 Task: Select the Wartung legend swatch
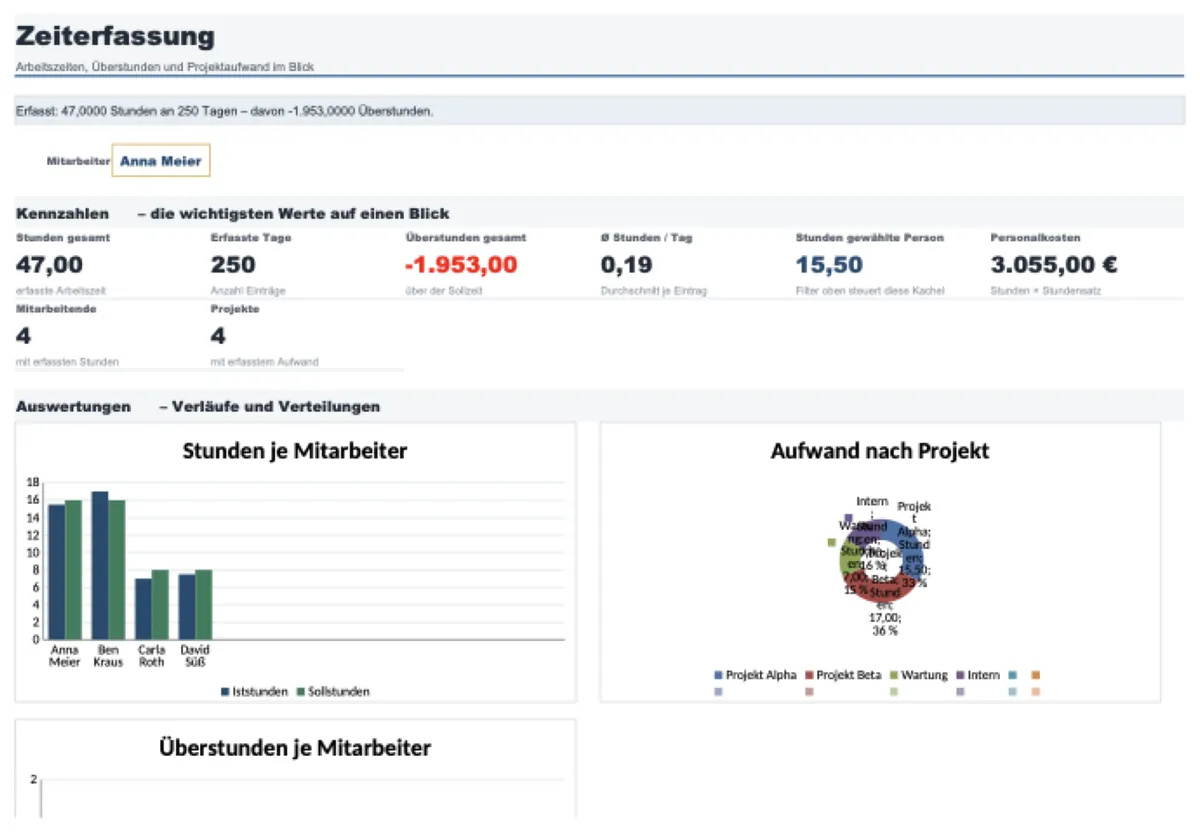[894, 675]
